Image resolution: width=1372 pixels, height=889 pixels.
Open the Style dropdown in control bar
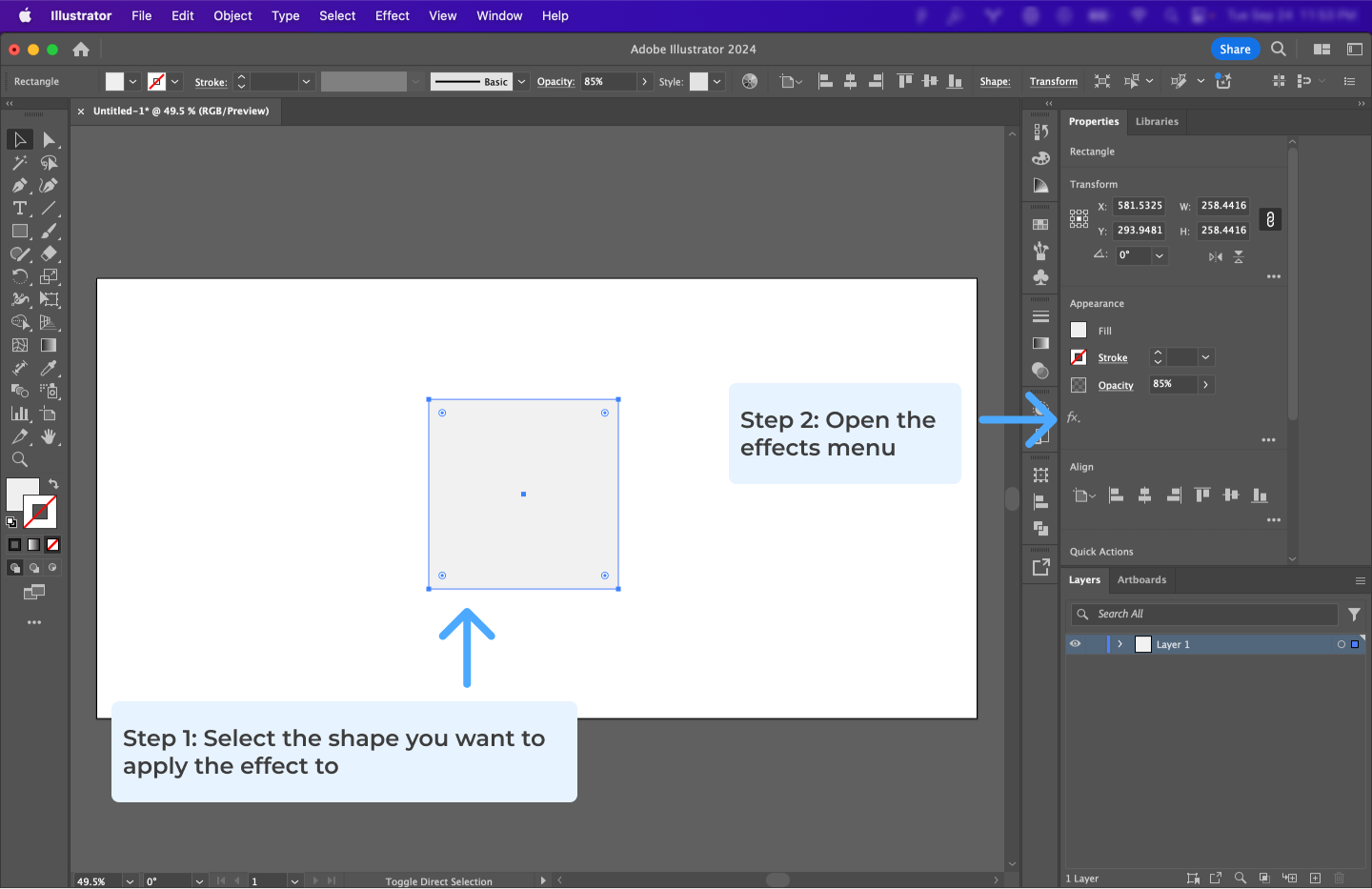[x=717, y=82]
